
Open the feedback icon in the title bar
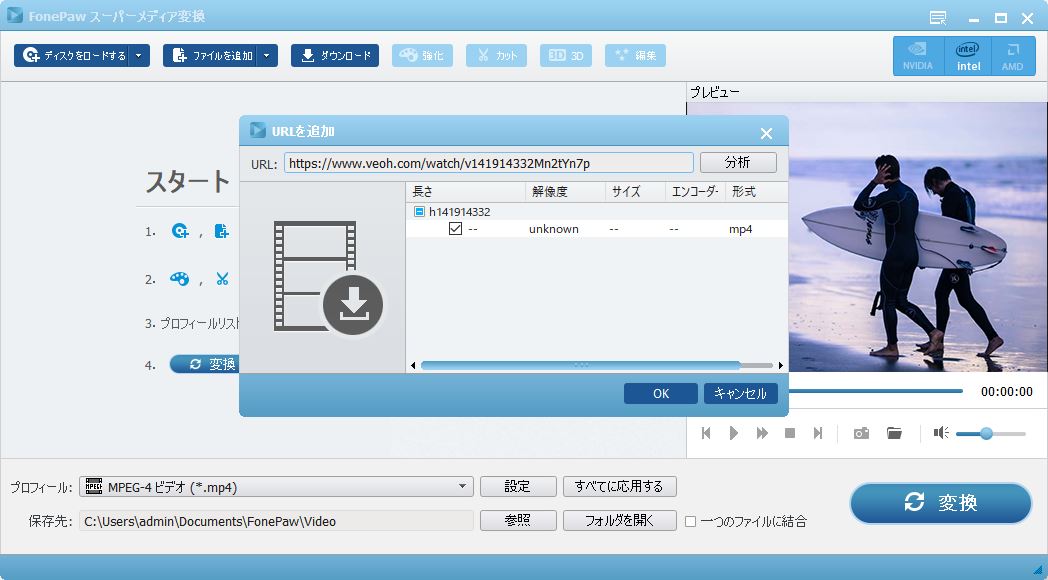(938, 18)
